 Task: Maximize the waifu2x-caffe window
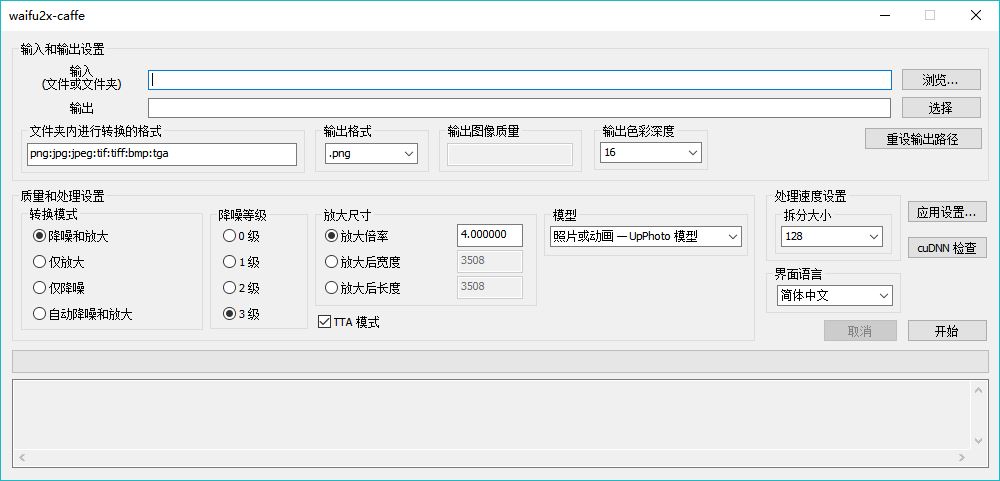tap(930, 15)
